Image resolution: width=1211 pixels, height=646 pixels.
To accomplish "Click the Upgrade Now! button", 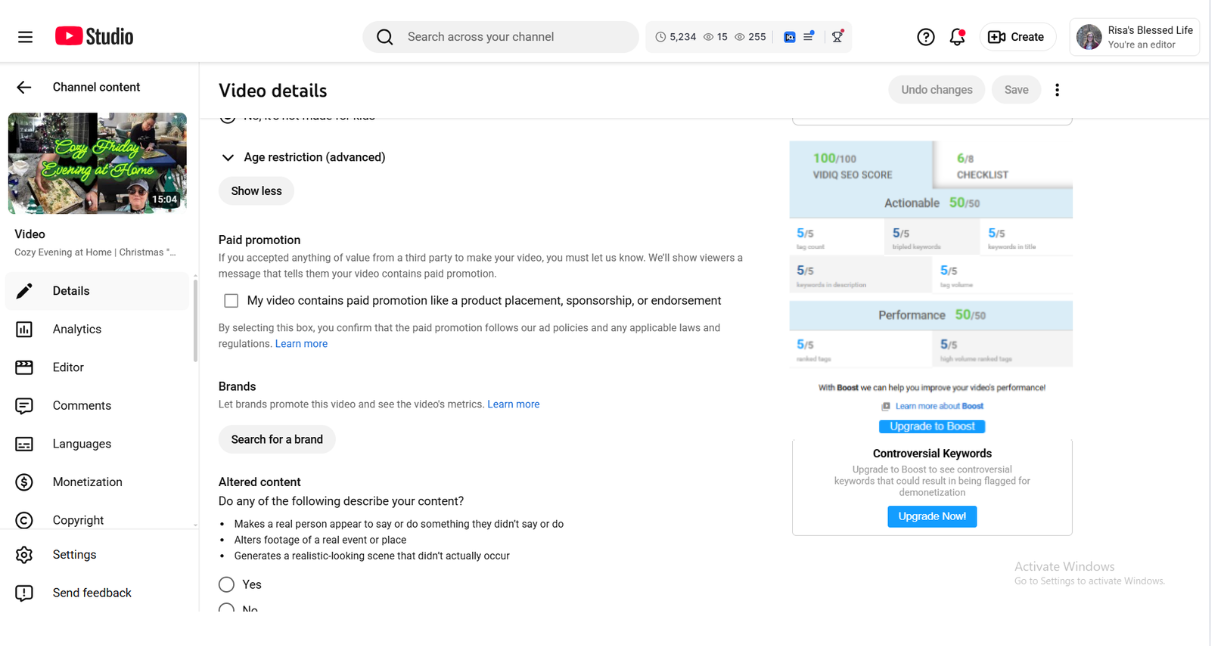I will 932,517.
